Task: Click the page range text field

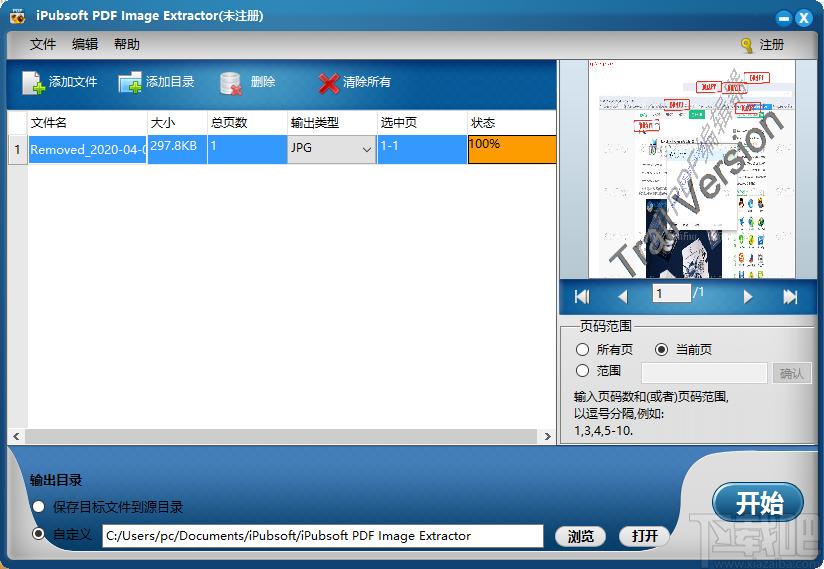Action: (704, 373)
